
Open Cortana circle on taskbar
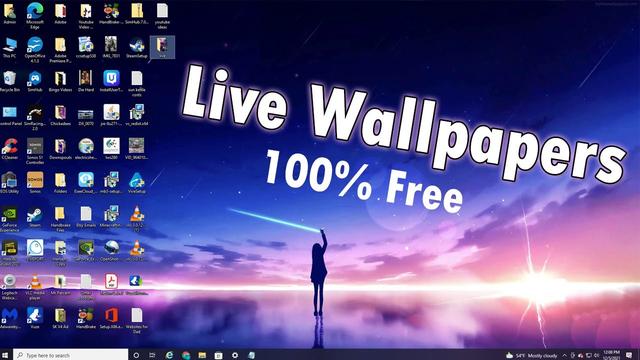tap(136, 355)
